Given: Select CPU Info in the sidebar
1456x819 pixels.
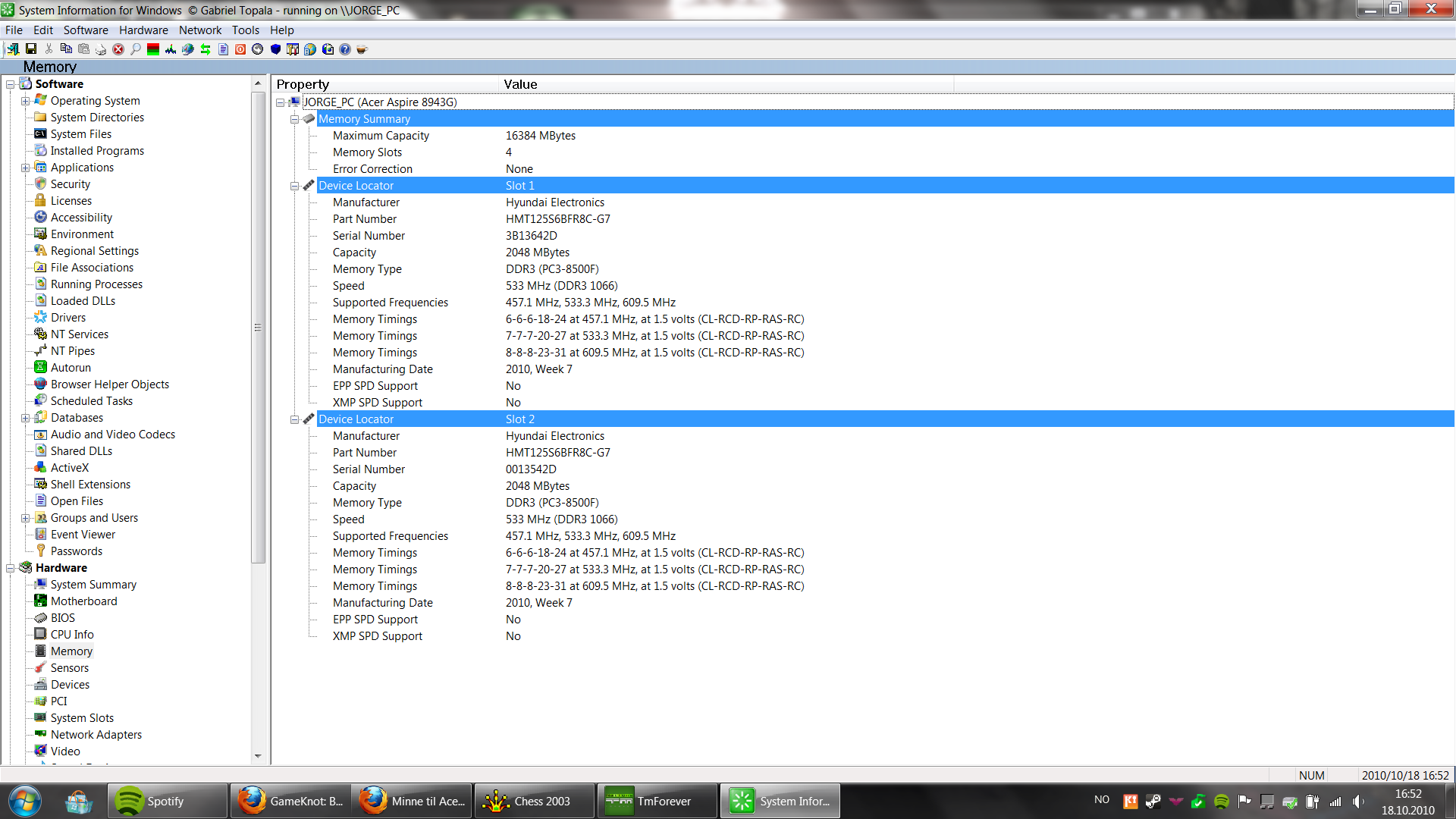Looking at the screenshot, I should point(72,635).
